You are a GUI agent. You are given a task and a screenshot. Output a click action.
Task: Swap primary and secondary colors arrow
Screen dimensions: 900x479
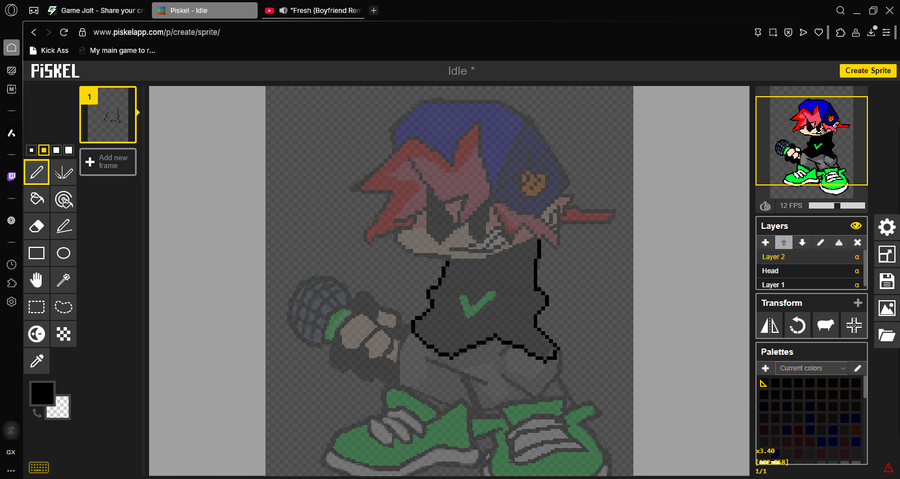point(36,413)
